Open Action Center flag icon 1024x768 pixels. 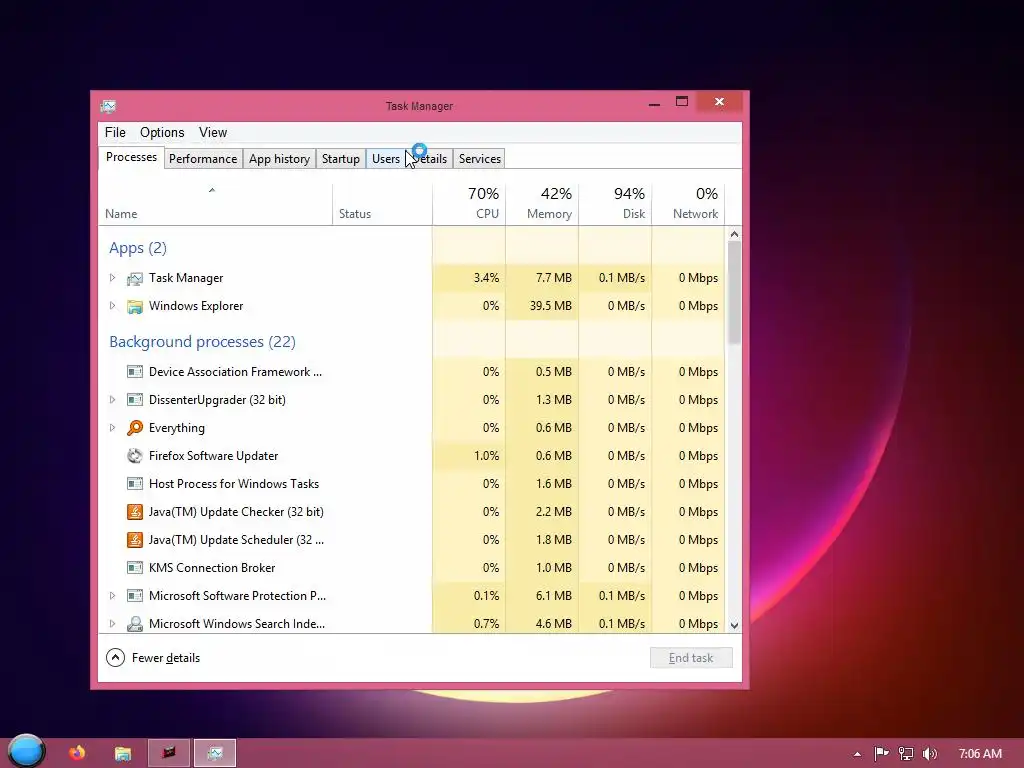coord(882,754)
